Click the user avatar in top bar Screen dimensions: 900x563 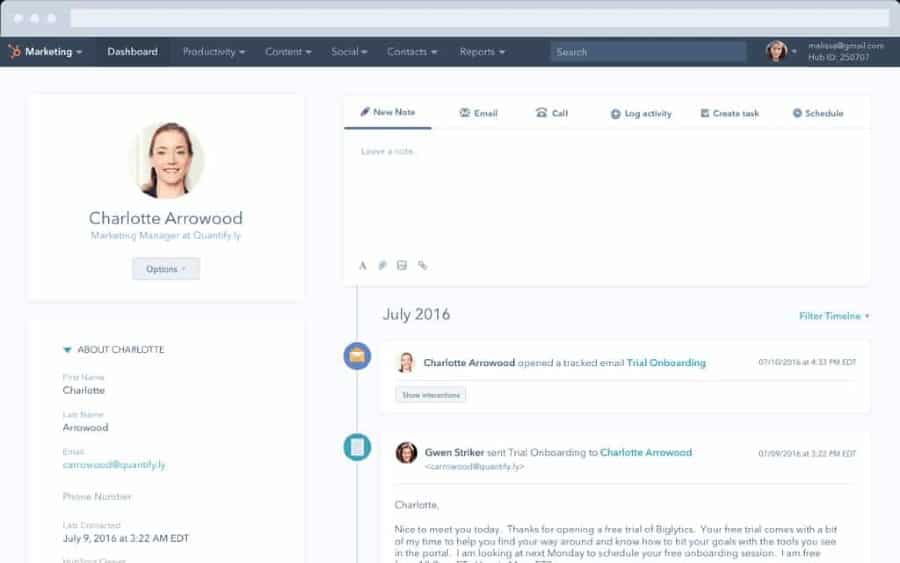[x=776, y=51]
